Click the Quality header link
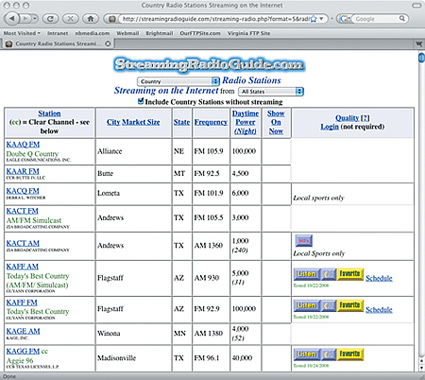The height and width of the screenshot is (380, 425). click(347, 118)
